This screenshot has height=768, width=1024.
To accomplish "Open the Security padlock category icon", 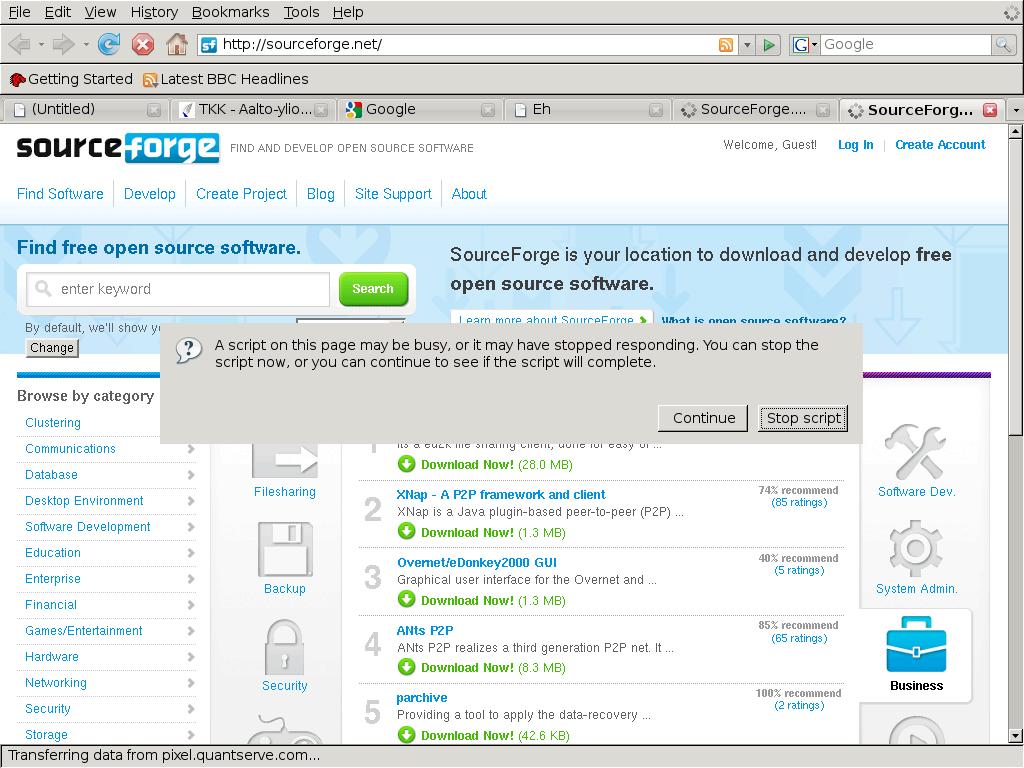I will pos(285,647).
